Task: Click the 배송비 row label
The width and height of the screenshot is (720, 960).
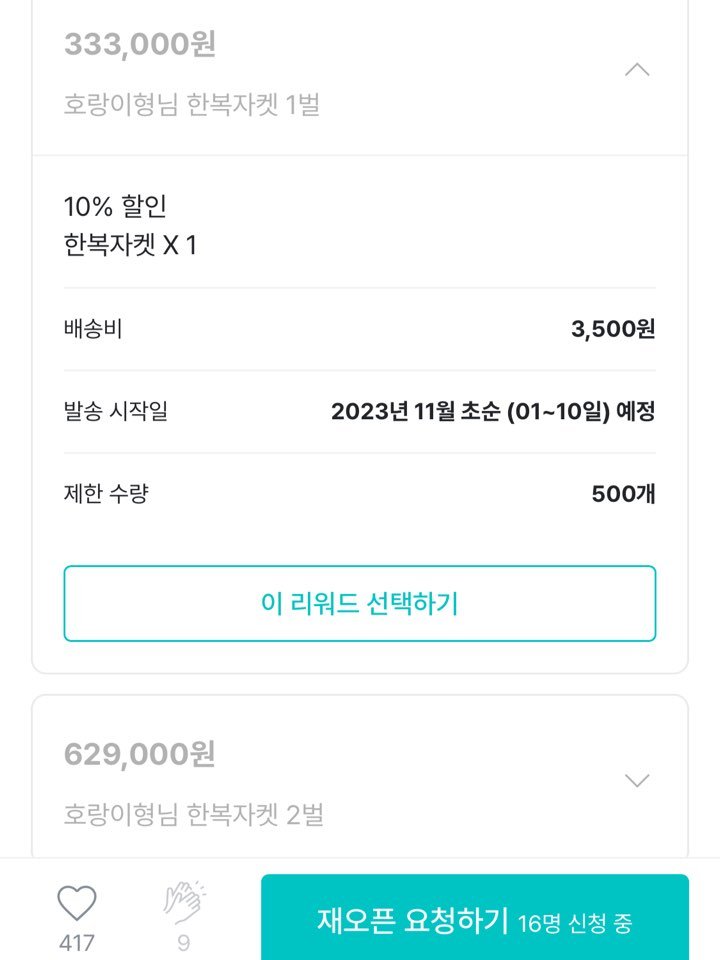Action: 93,329
